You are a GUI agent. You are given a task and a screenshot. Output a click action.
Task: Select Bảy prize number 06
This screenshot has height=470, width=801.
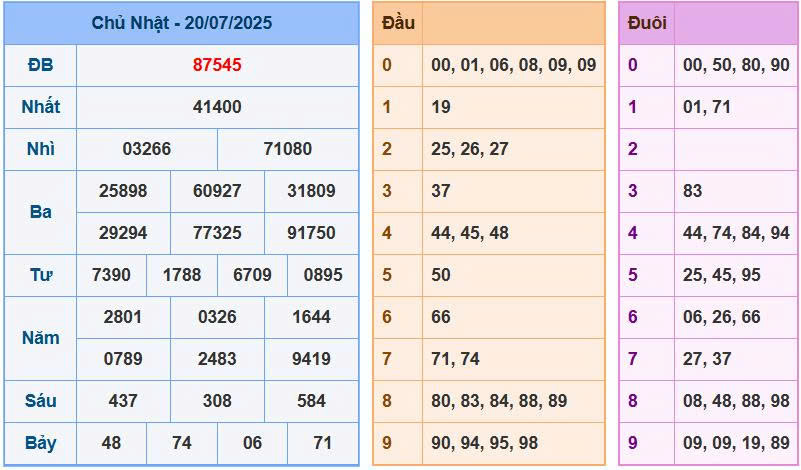pos(252,442)
